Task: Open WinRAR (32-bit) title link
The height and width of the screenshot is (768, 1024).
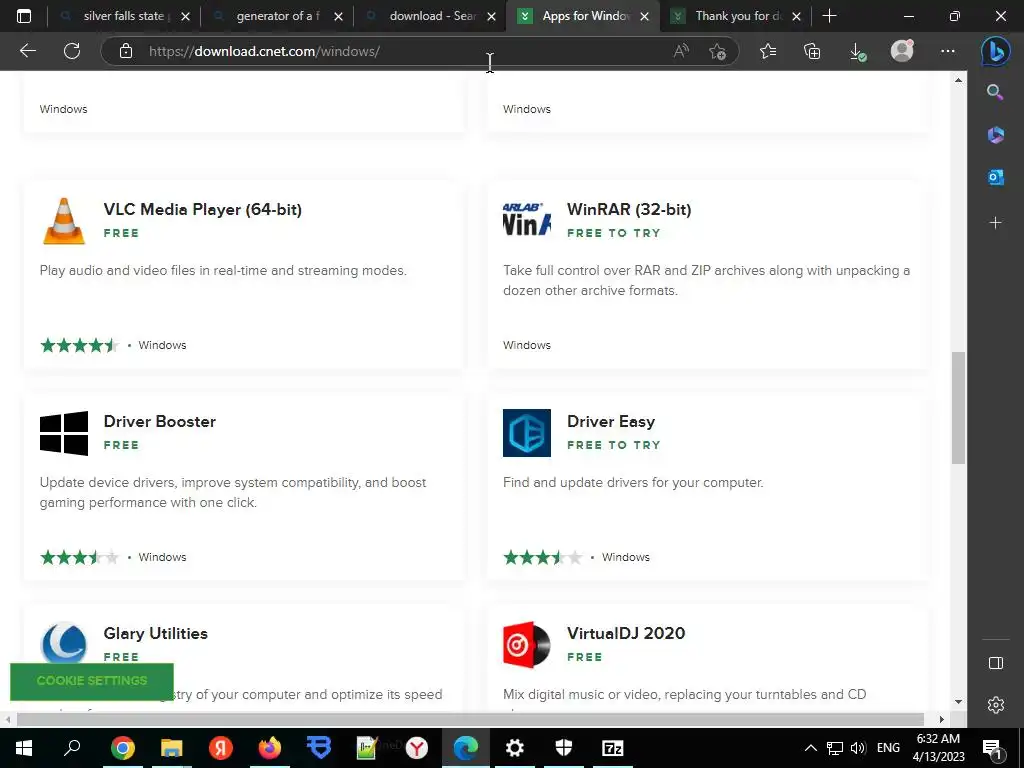Action: [629, 210]
